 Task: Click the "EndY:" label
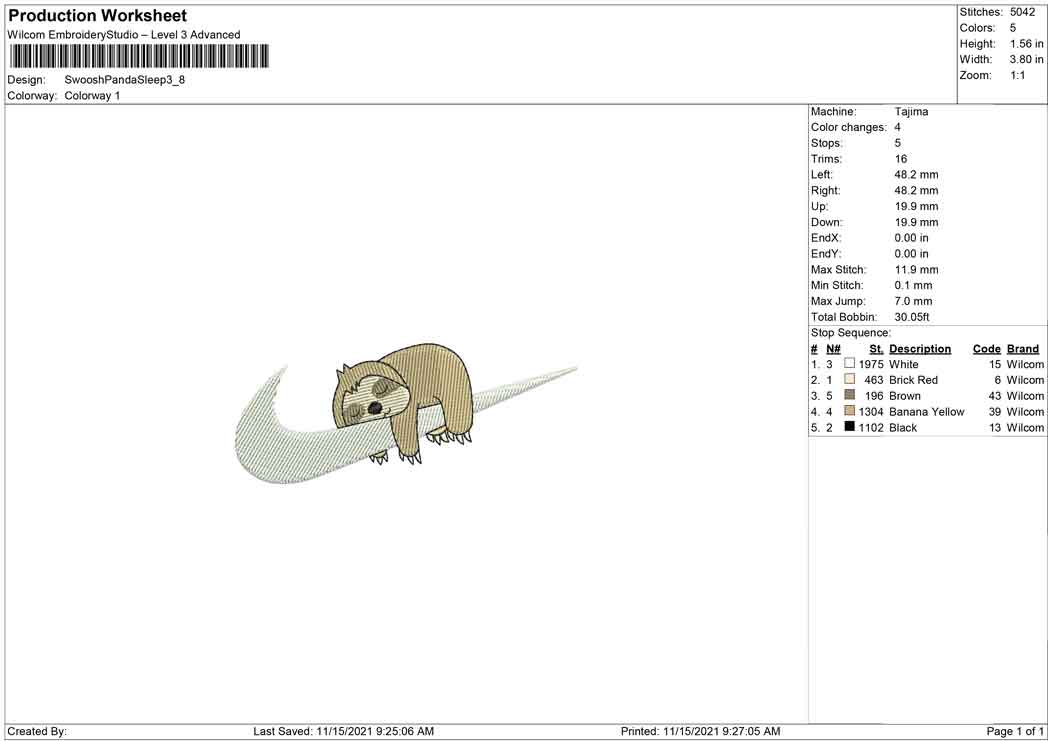[825, 254]
